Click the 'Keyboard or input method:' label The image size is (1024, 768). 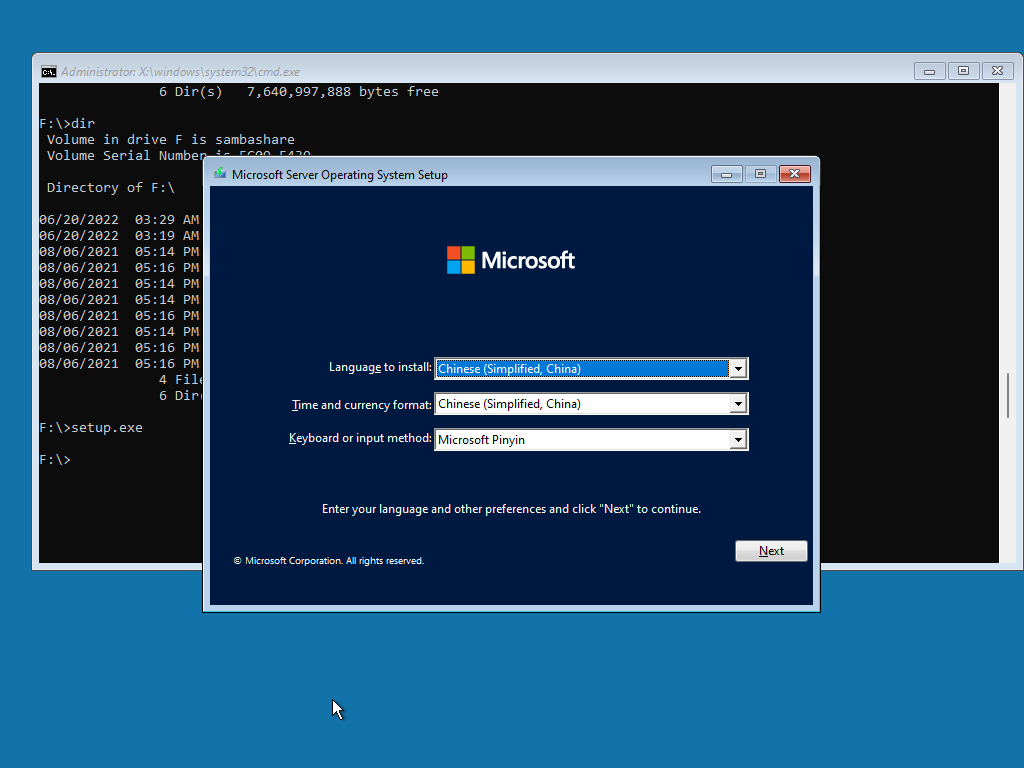pos(360,438)
